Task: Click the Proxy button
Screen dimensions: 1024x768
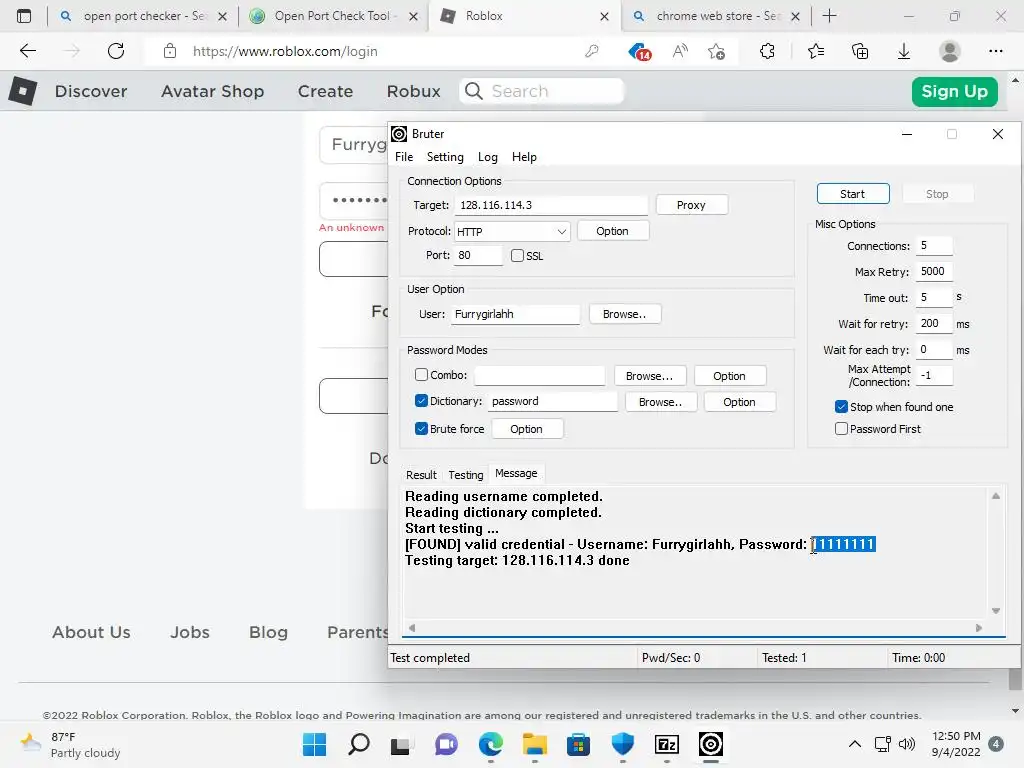Action: pos(691,205)
